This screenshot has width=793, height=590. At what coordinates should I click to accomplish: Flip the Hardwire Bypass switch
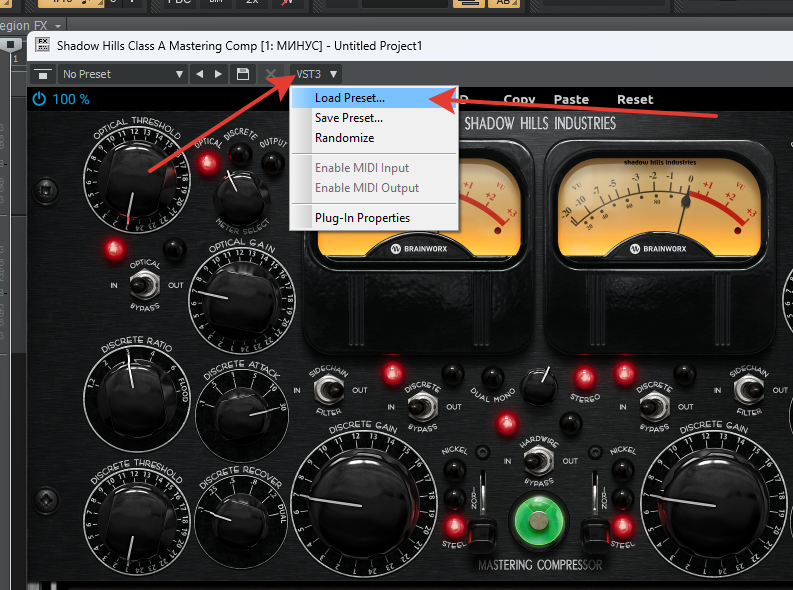point(538,461)
